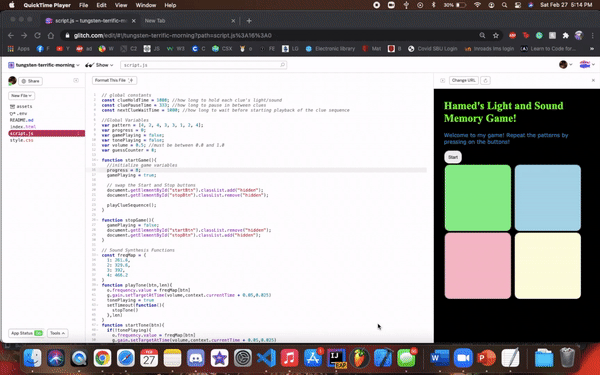Open the user account dropdown in Glitch header
The width and height of the screenshot is (600, 375).
565,65
